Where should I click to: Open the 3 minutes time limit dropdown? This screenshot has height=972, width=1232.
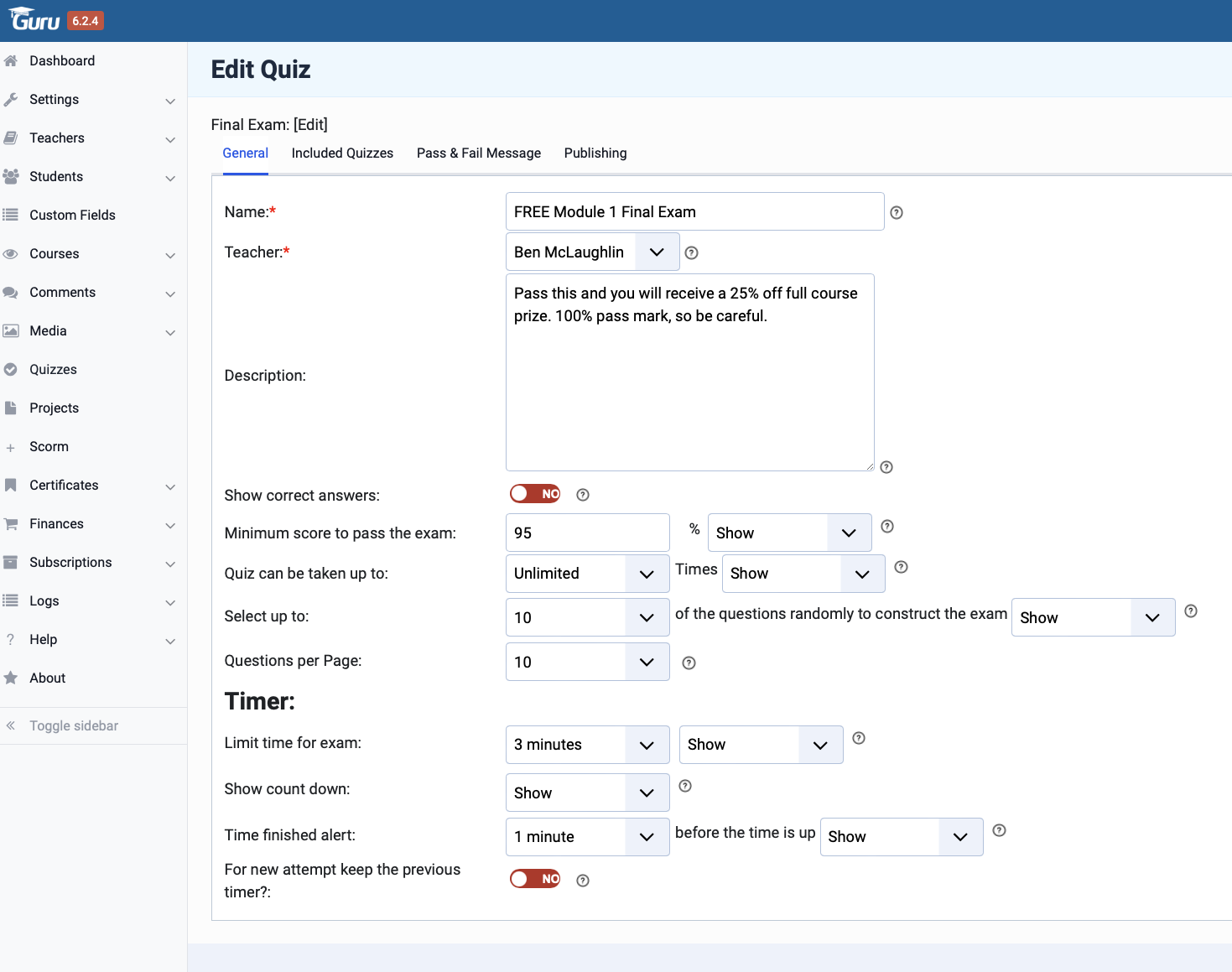[587, 745]
